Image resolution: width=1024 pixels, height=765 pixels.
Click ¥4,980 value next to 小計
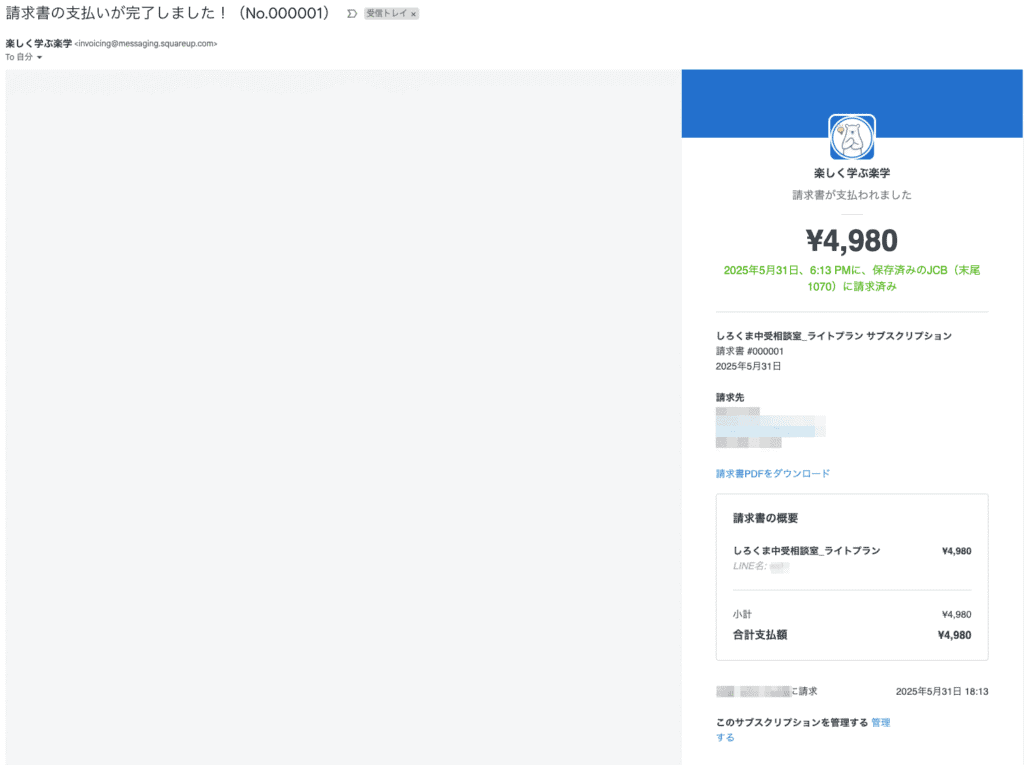pos(956,614)
